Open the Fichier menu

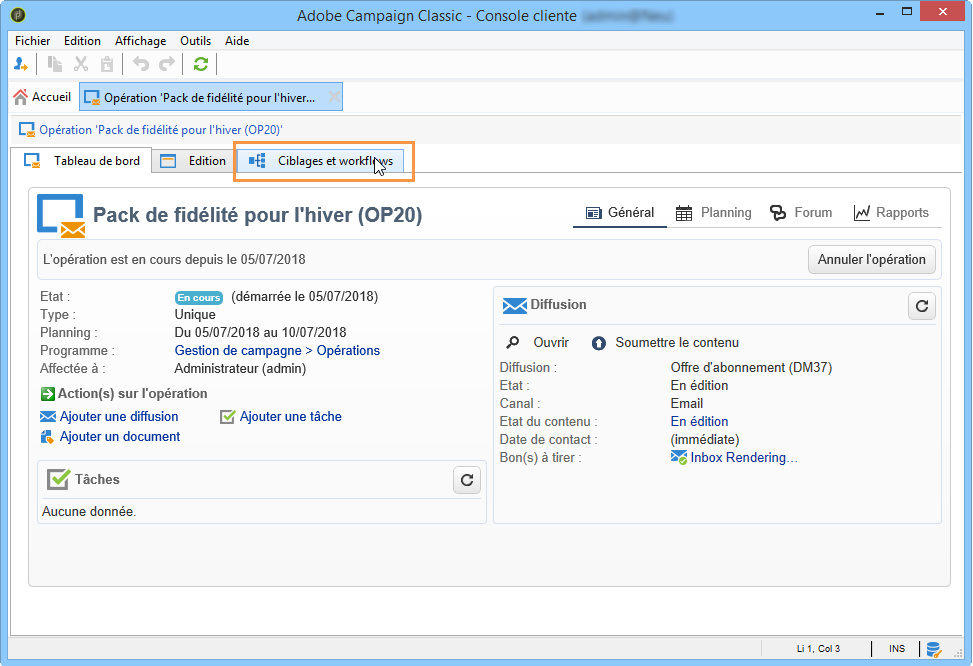pyautogui.click(x=32, y=41)
